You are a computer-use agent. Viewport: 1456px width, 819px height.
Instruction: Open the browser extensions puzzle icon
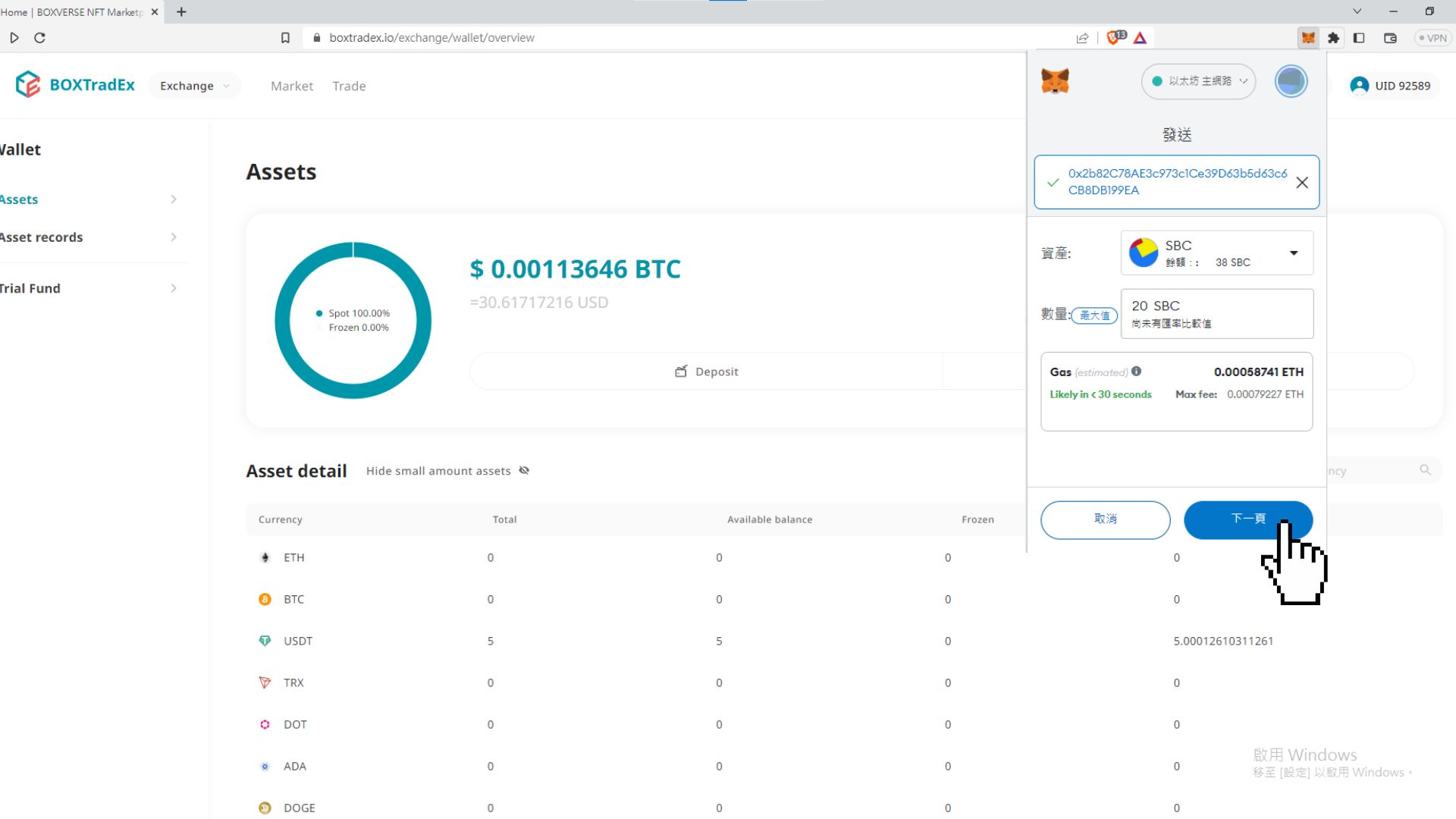click(x=1334, y=37)
